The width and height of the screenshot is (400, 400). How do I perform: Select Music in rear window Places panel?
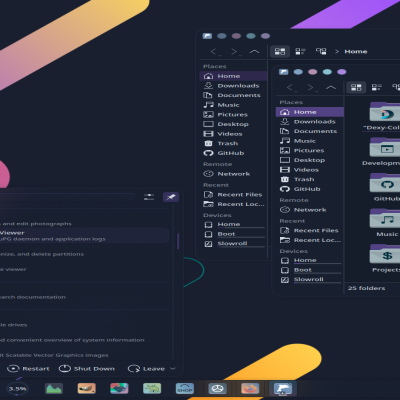(x=233, y=105)
